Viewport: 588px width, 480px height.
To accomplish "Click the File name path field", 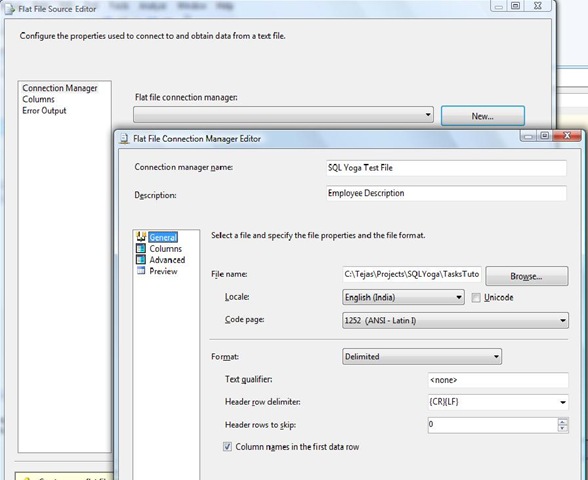I will tap(412, 274).
